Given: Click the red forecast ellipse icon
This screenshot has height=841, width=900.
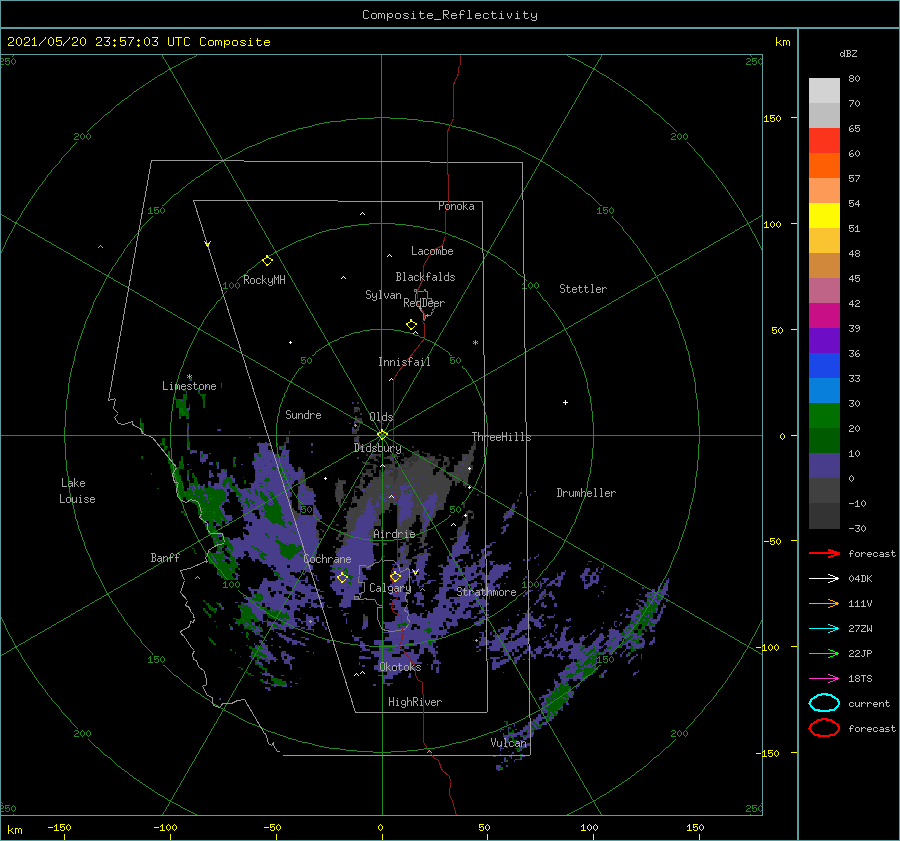Looking at the screenshot, I should tap(824, 728).
